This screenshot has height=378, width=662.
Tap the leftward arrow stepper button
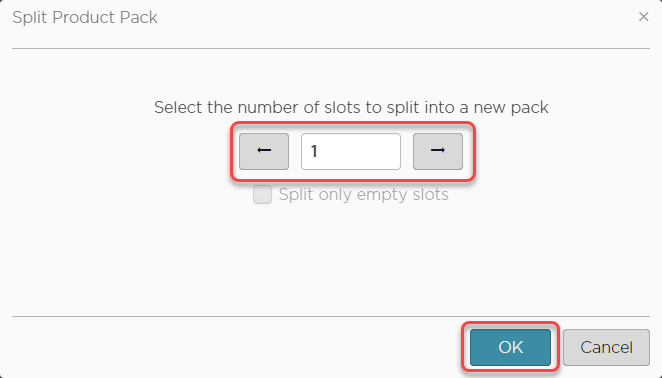point(264,151)
